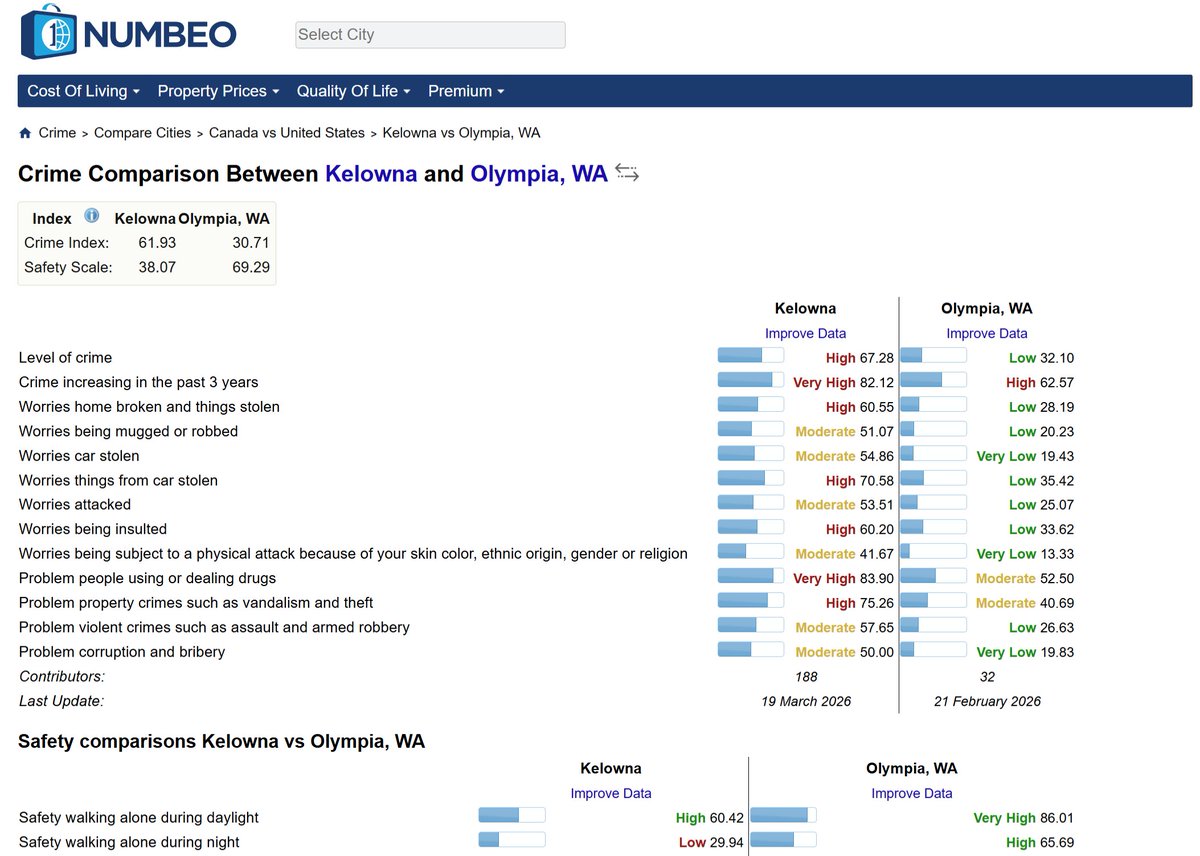Go to Compare Cities breadcrumb
The height and width of the screenshot is (856, 1200).
click(x=142, y=133)
